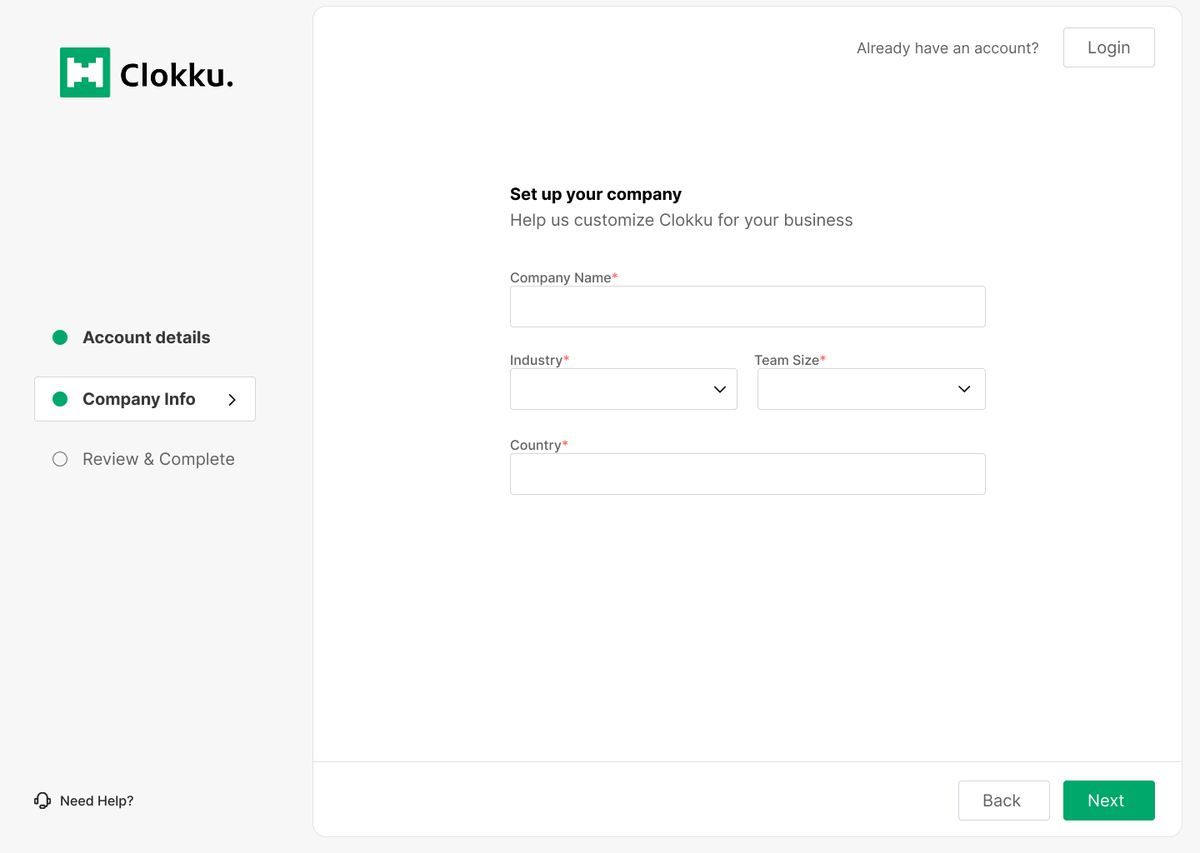This screenshot has height=853, width=1200.
Task: Click the green Next button
Action: click(1108, 800)
